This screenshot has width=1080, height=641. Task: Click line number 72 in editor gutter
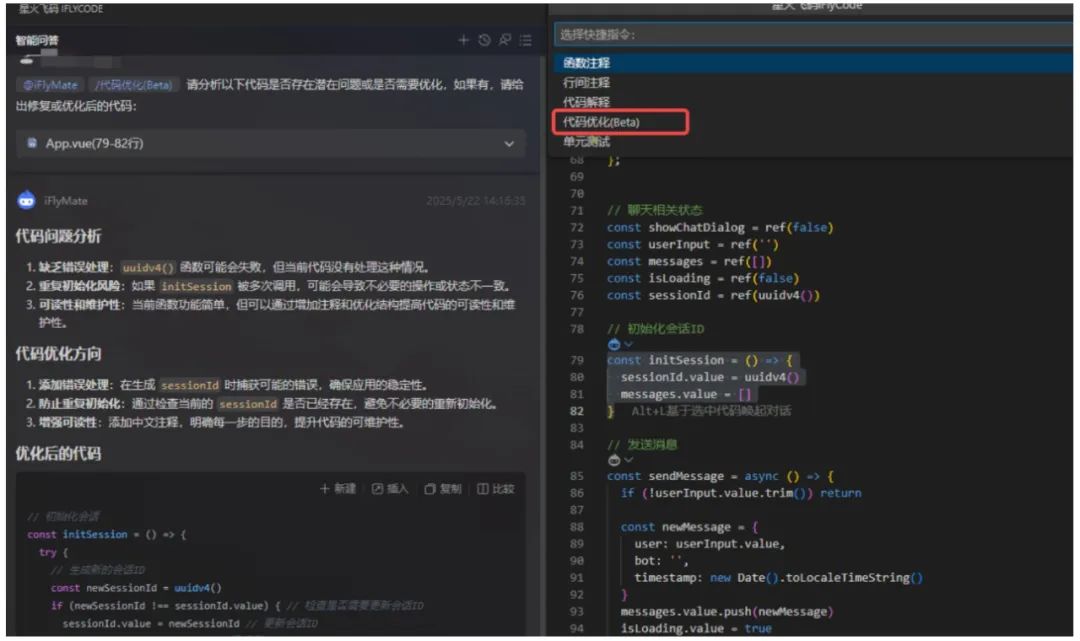(577, 228)
